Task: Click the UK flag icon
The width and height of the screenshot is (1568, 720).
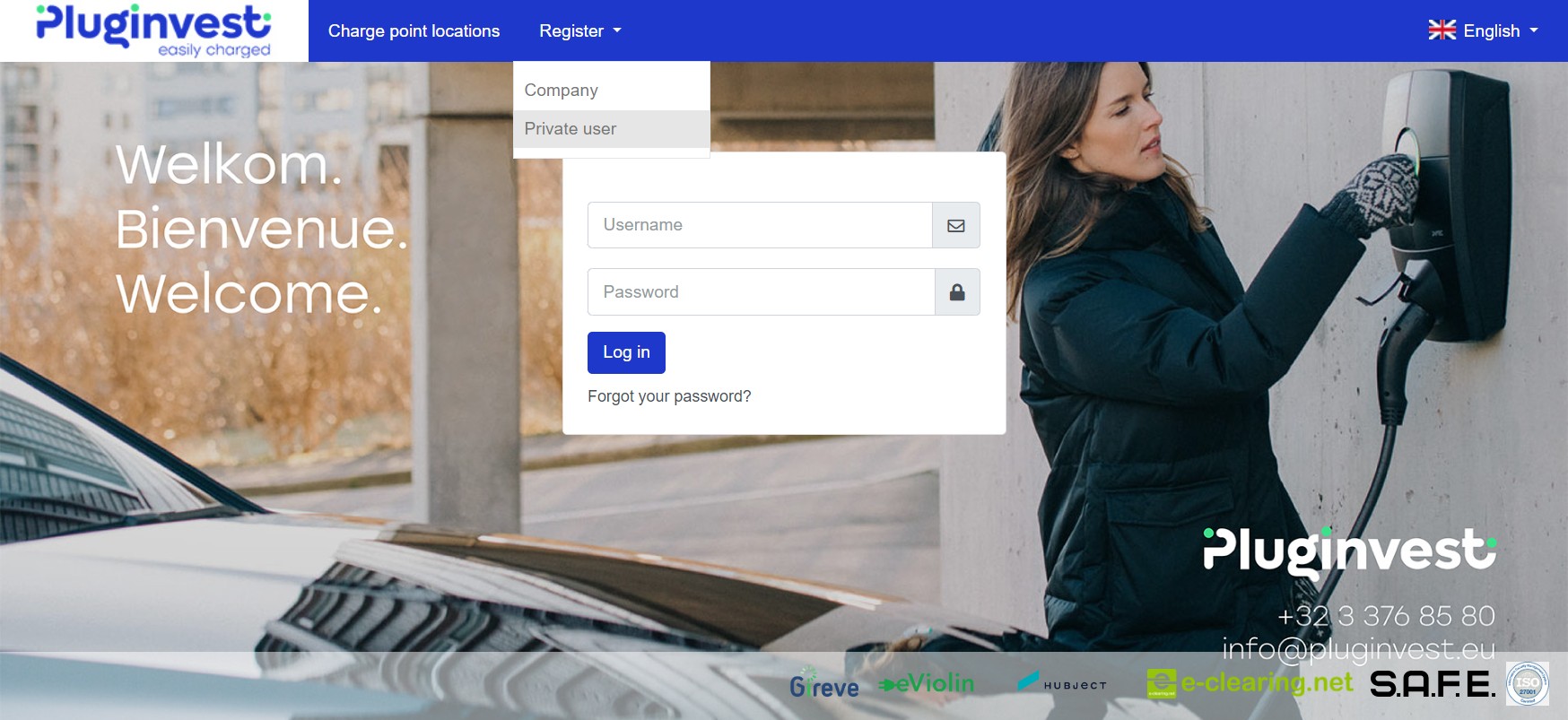Action: pyautogui.click(x=1442, y=30)
